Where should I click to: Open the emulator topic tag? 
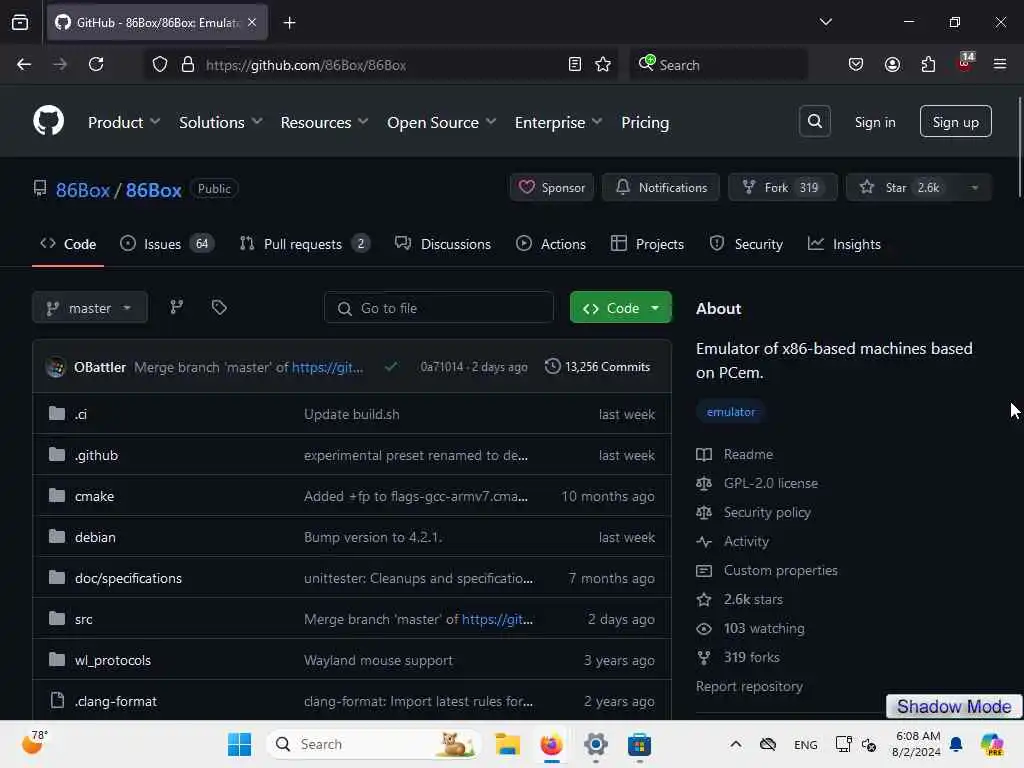point(730,411)
